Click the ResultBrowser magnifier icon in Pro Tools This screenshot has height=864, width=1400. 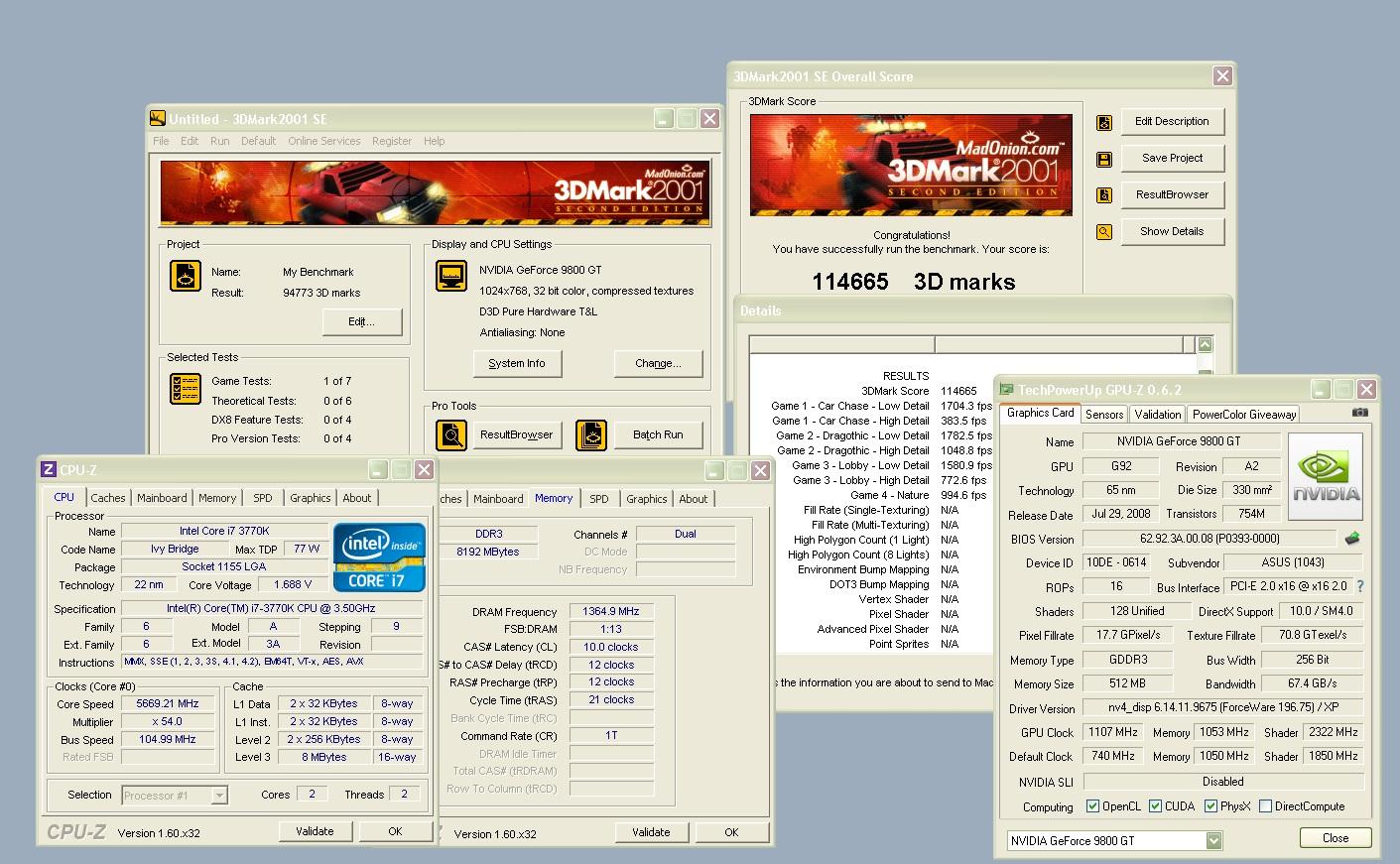pos(451,434)
